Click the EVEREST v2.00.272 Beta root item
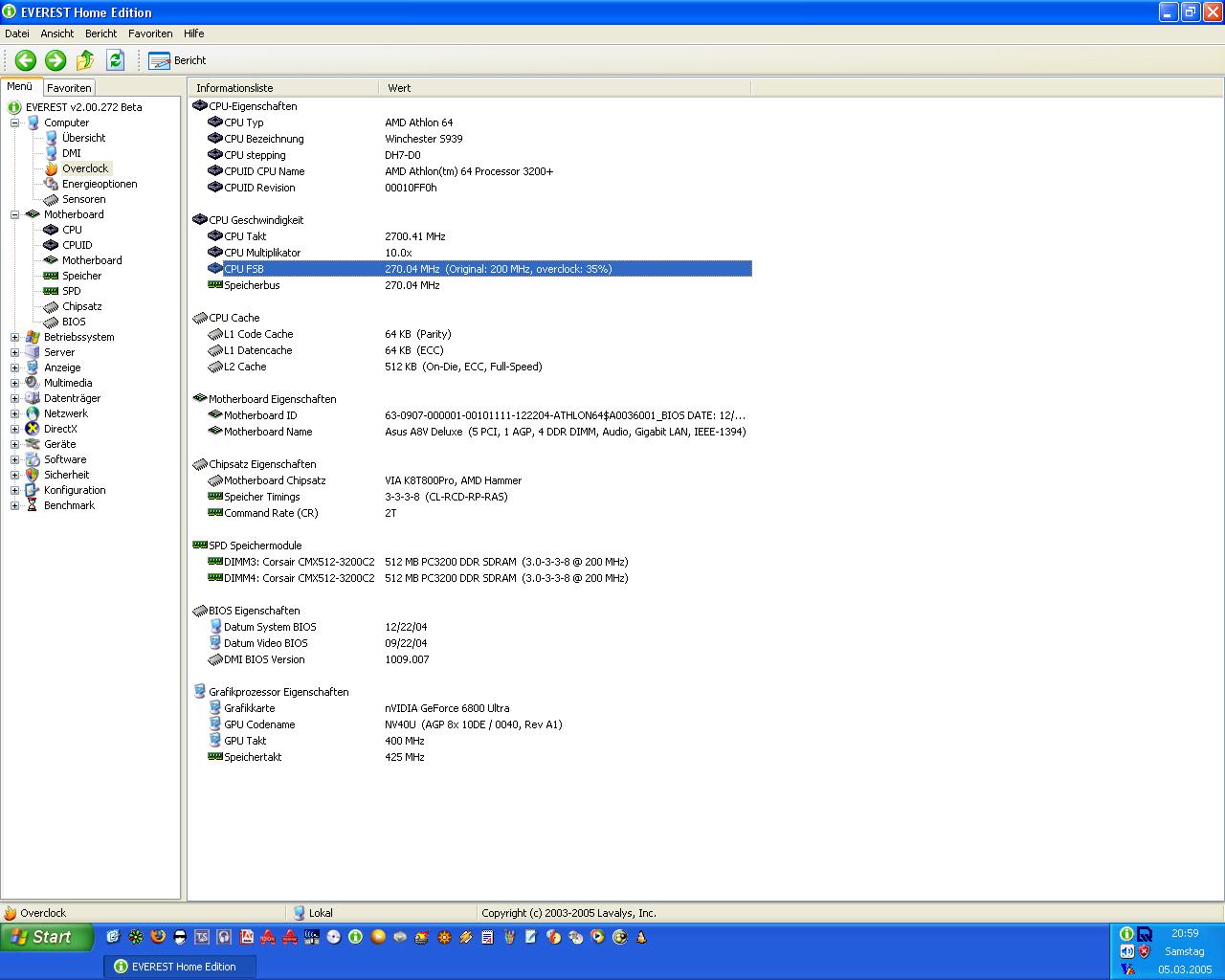The width and height of the screenshot is (1225, 980). click(x=83, y=107)
